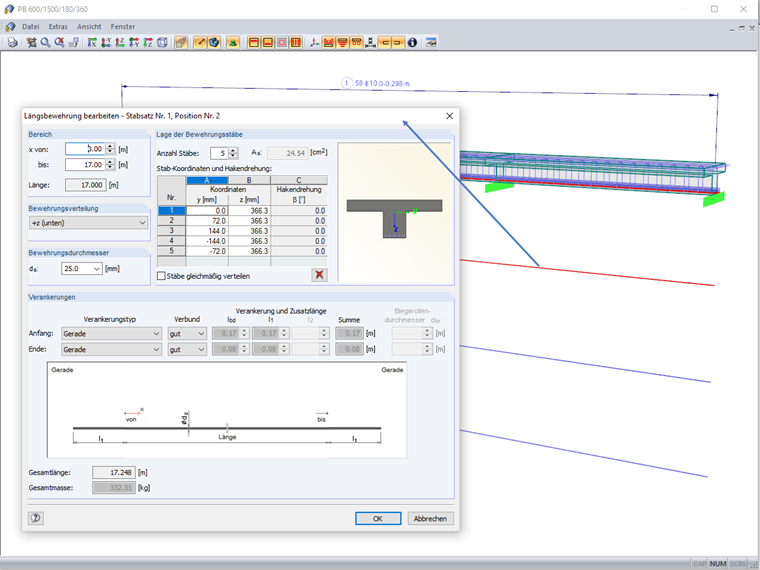Image resolution: width=760 pixels, height=570 pixels.
Task: Open the Bewehrungsverteilung +z (unten) dropdown
Action: pyautogui.click(x=88, y=223)
